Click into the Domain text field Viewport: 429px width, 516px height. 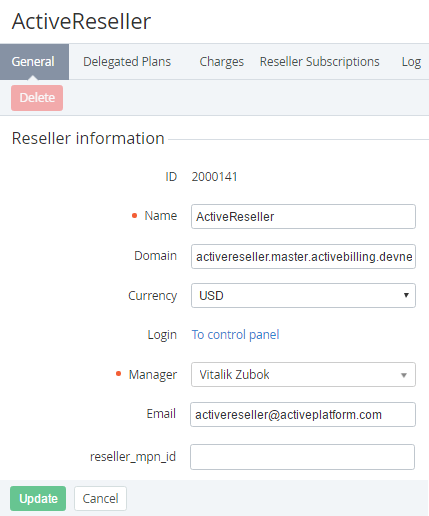coord(303,256)
